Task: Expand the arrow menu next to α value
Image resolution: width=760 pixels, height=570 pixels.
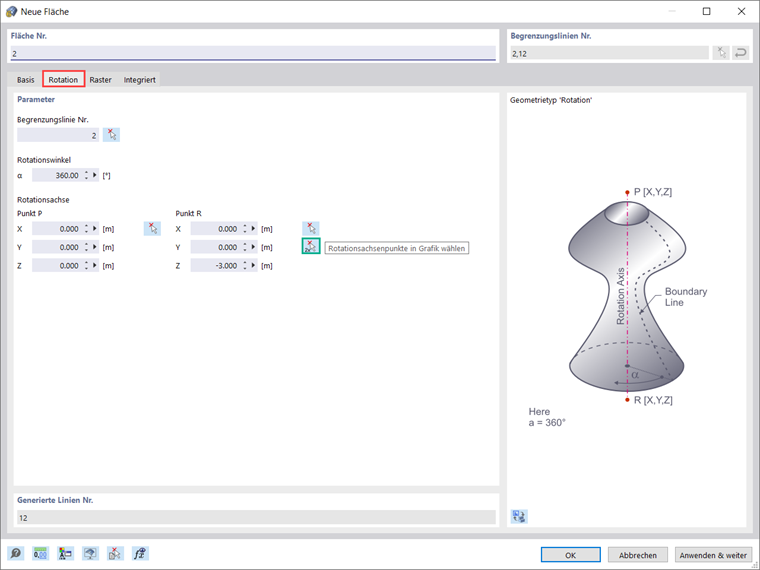Action: tap(95, 175)
